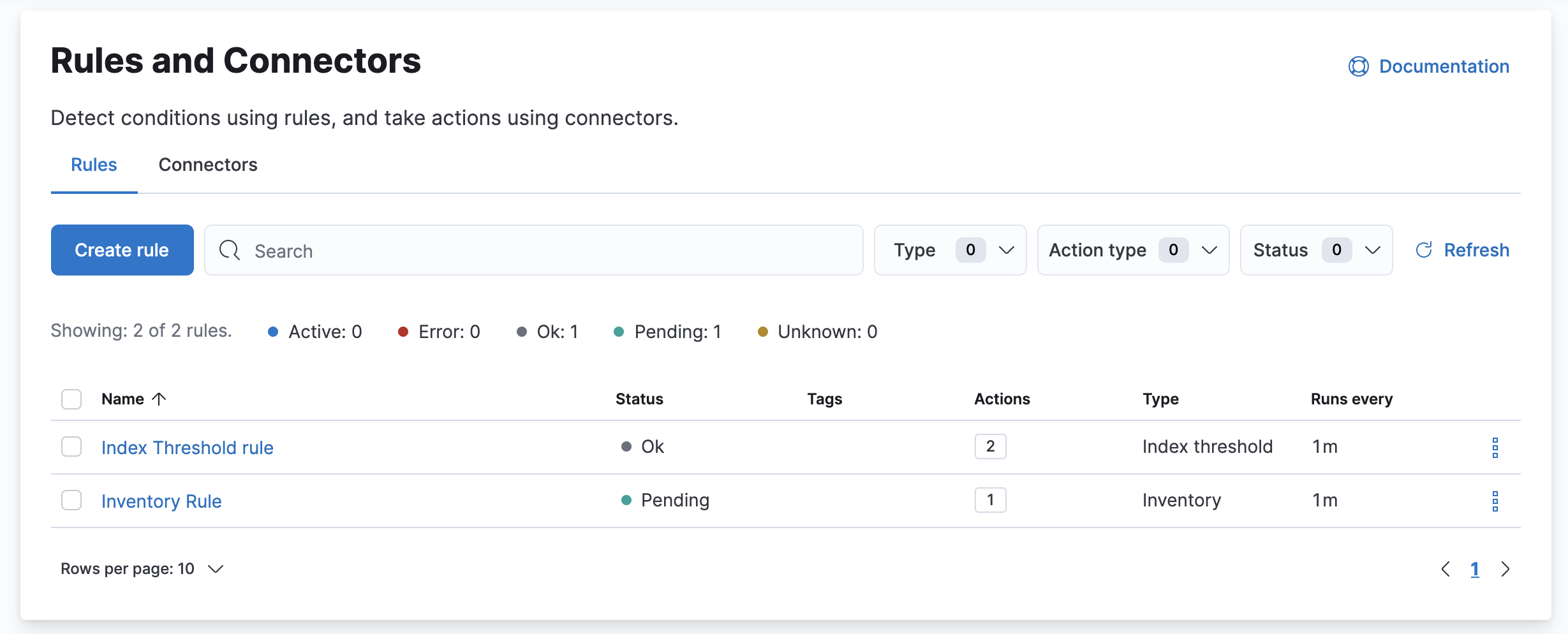Image resolution: width=1568 pixels, height=634 pixels.
Task: Open the actions menu for Index Threshold rule
Action: 1496,446
